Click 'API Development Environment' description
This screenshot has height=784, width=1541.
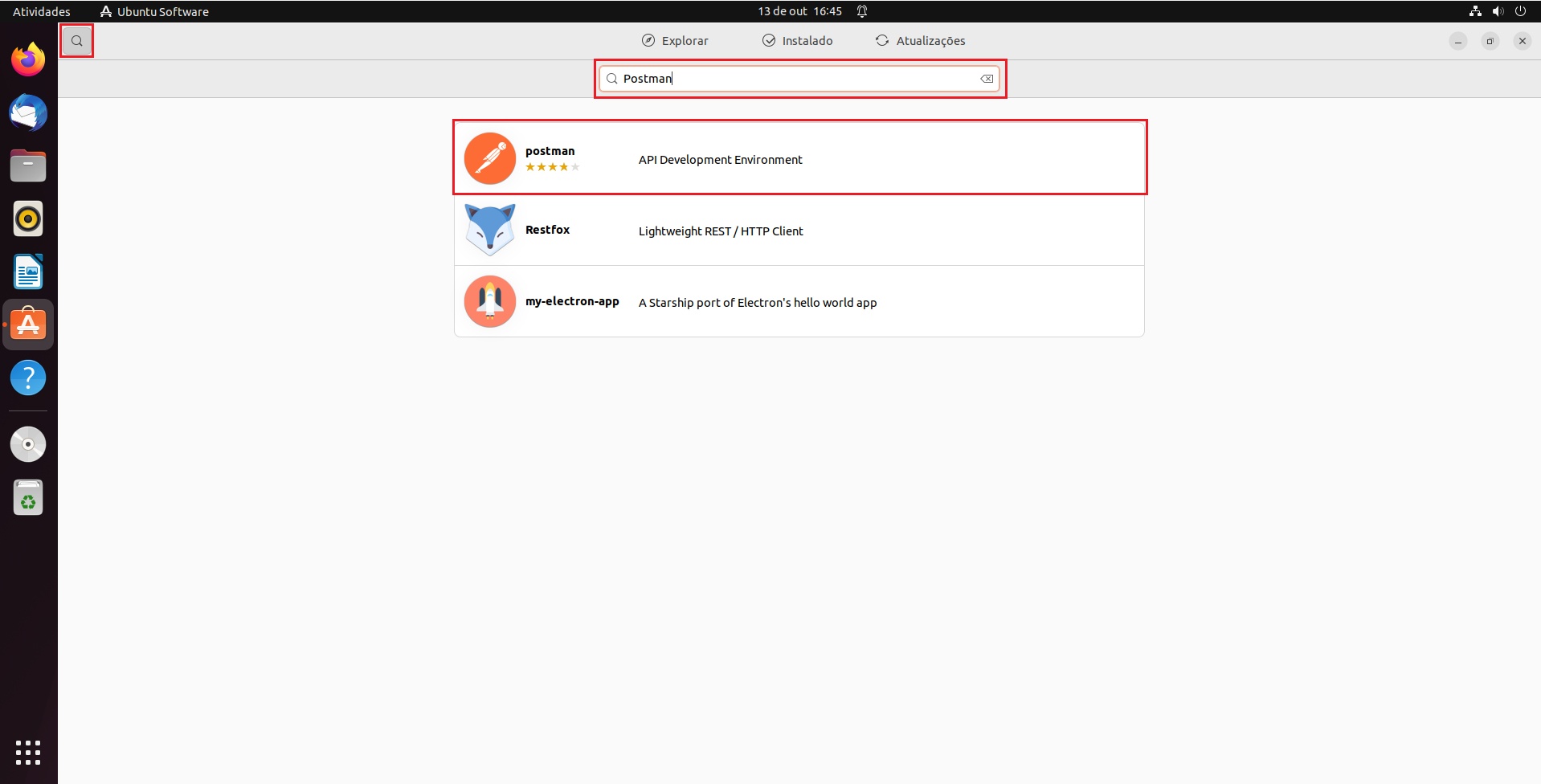click(x=721, y=160)
